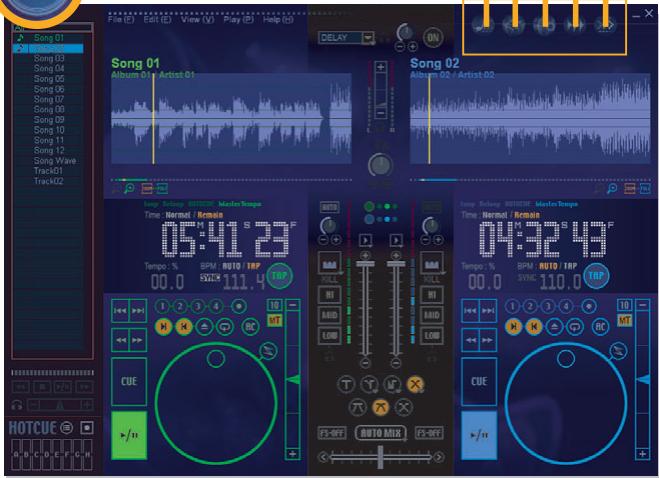Open right channel EQ preset dropdown

pyautogui.click(x=432, y=263)
